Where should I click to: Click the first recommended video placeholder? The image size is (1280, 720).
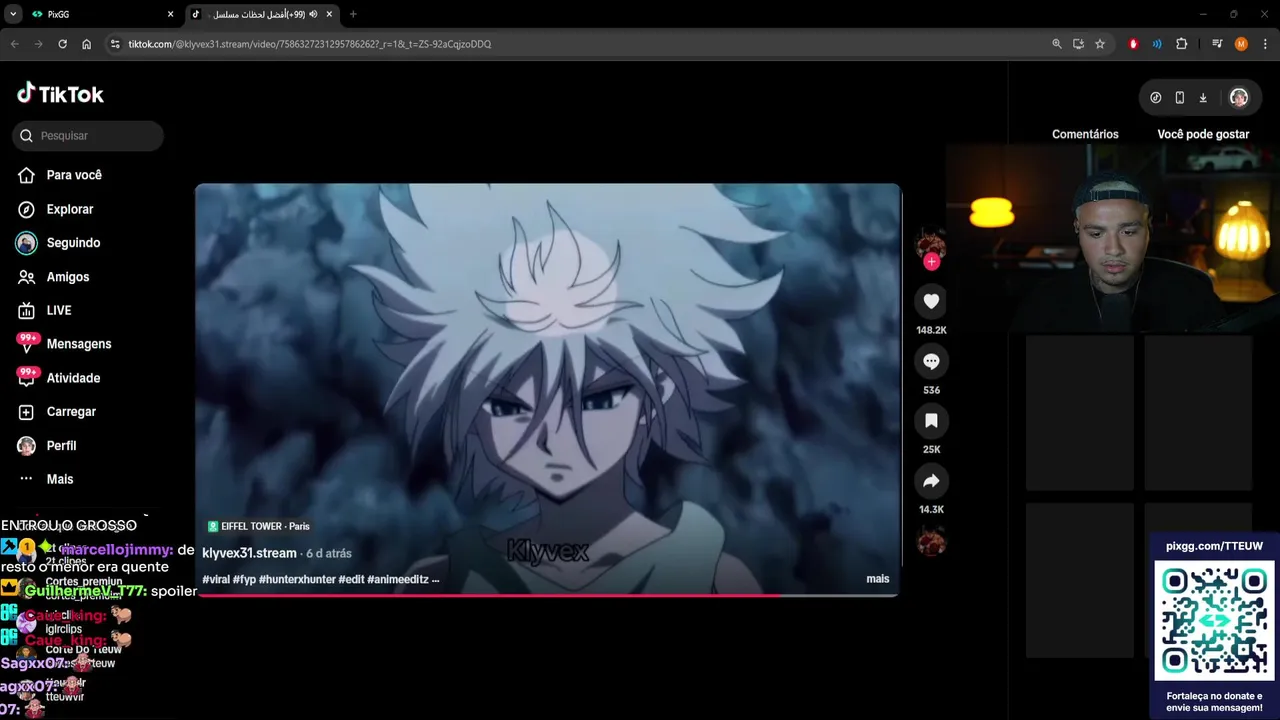tap(1080, 412)
